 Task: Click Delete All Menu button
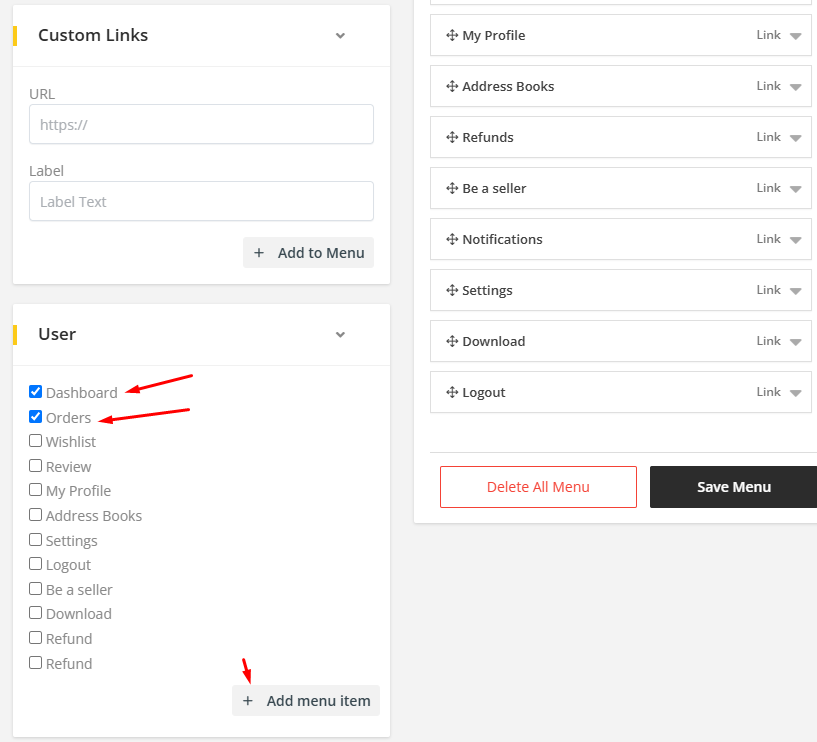(538, 487)
